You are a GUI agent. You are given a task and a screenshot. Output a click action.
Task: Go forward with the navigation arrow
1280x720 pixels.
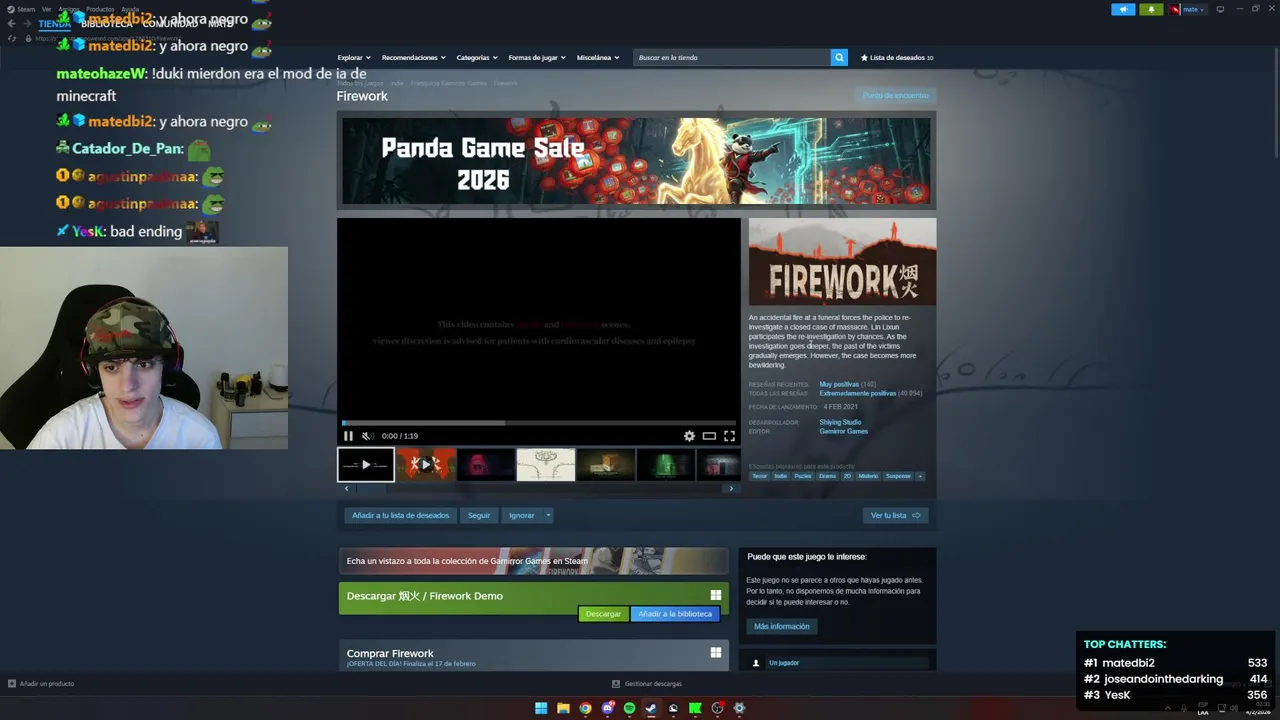pyautogui.click(x=25, y=23)
